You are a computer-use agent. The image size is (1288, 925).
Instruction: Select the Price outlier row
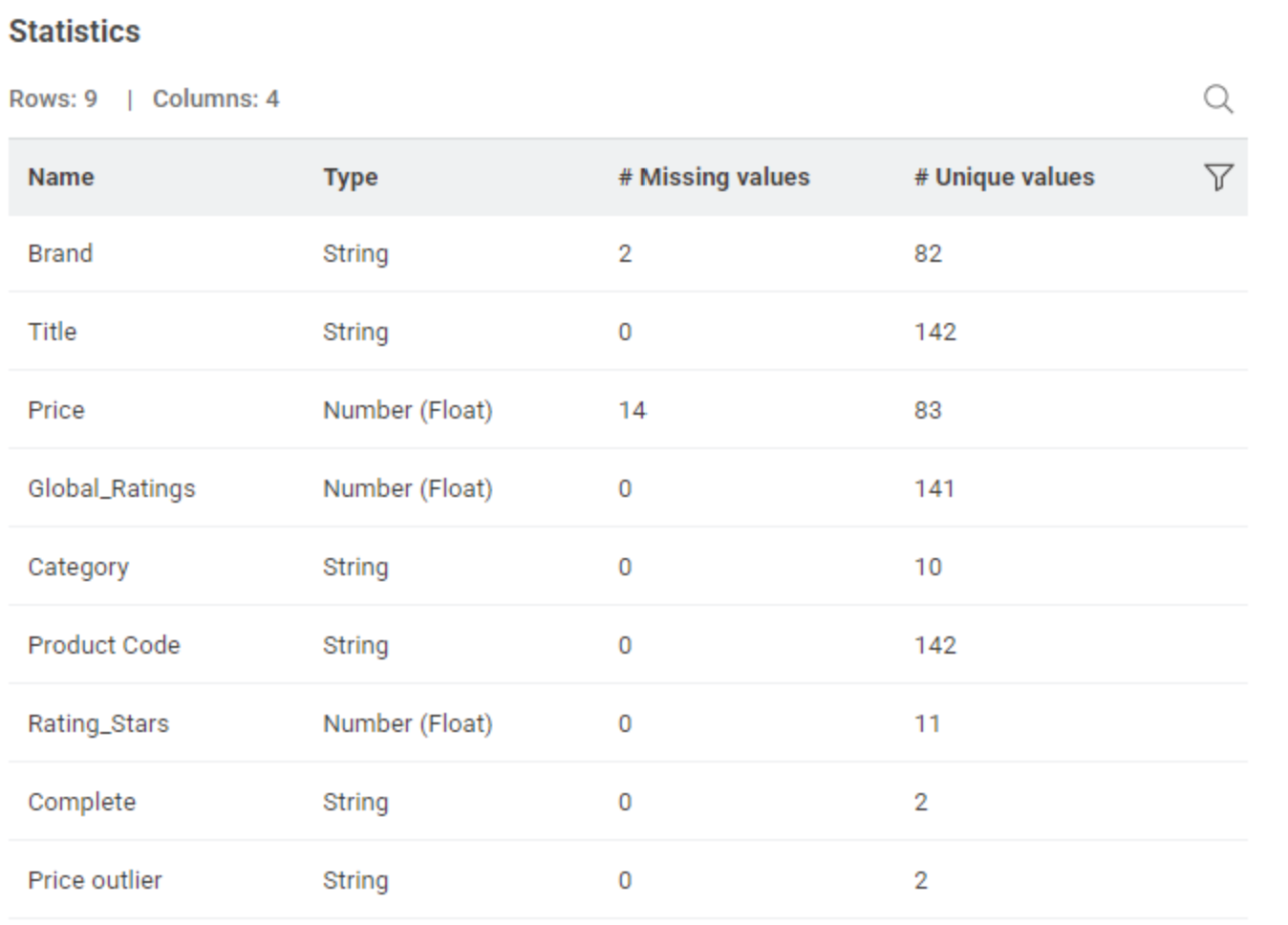pos(95,881)
